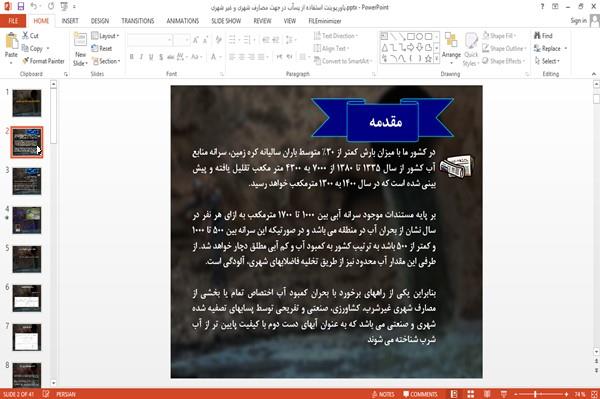This screenshot has width=600, height=399.
Task: Switch to the TRANSITIONS tab
Action: pos(138,21)
